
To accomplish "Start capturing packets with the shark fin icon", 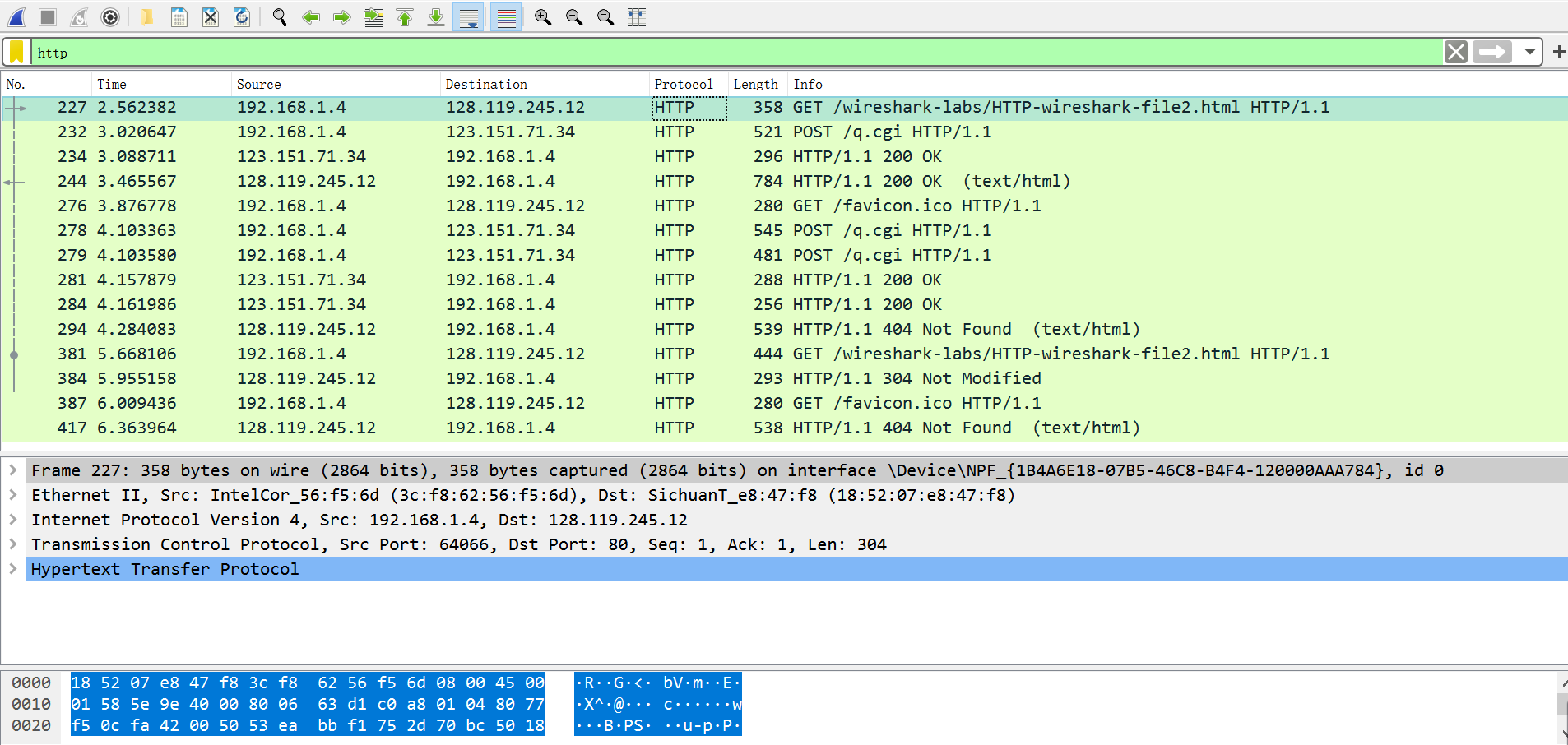I will (16, 16).
